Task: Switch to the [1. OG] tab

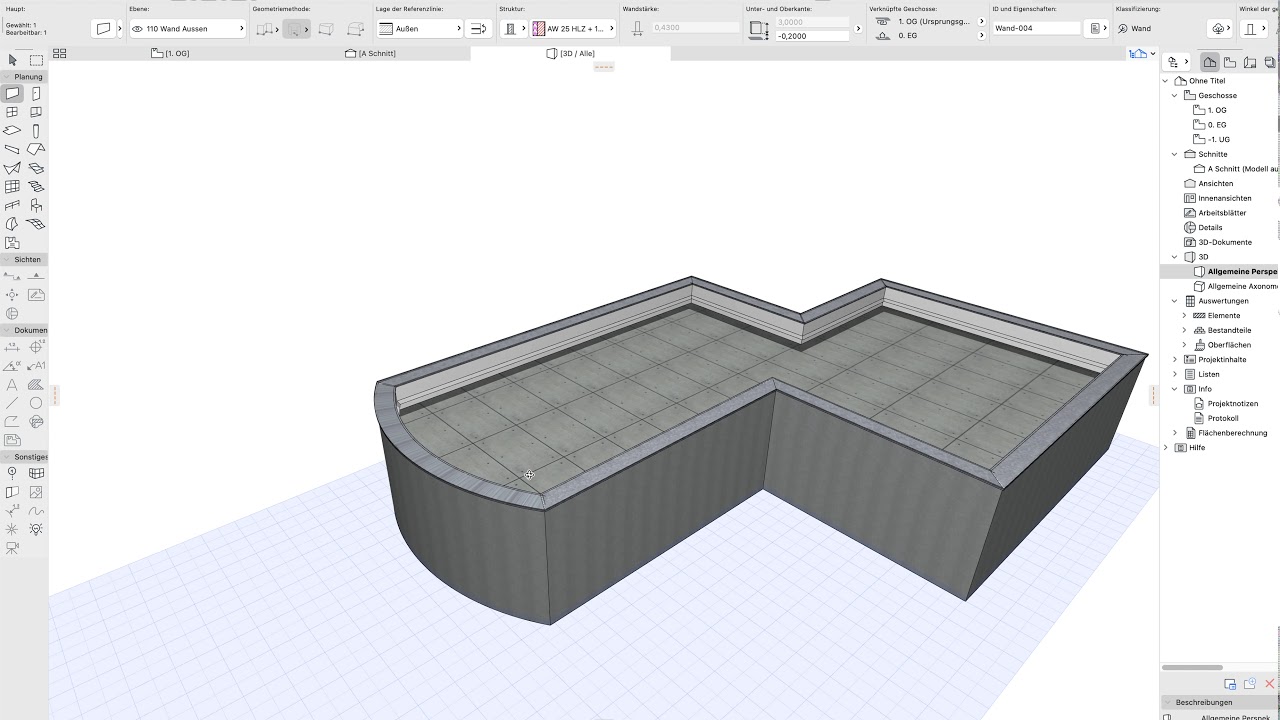Action: pyautogui.click(x=170, y=53)
